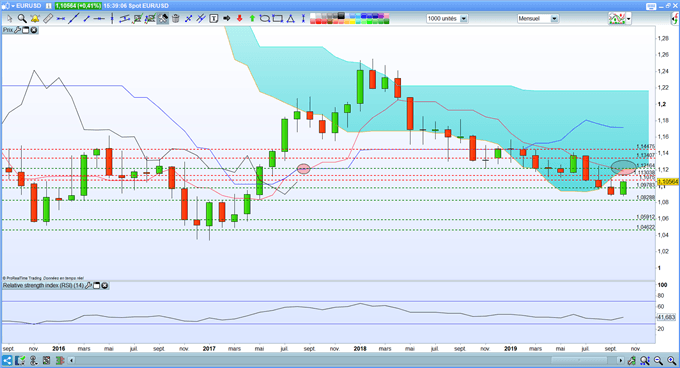The width and height of the screenshot is (680, 368).
Task: Step the time scrollbar right
Action: (x=621, y=360)
